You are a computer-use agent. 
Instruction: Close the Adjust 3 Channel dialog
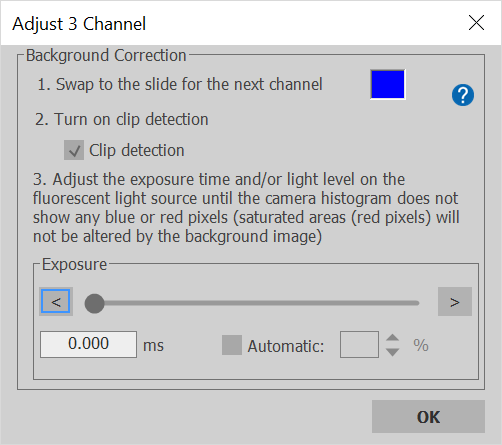[476, 23]
